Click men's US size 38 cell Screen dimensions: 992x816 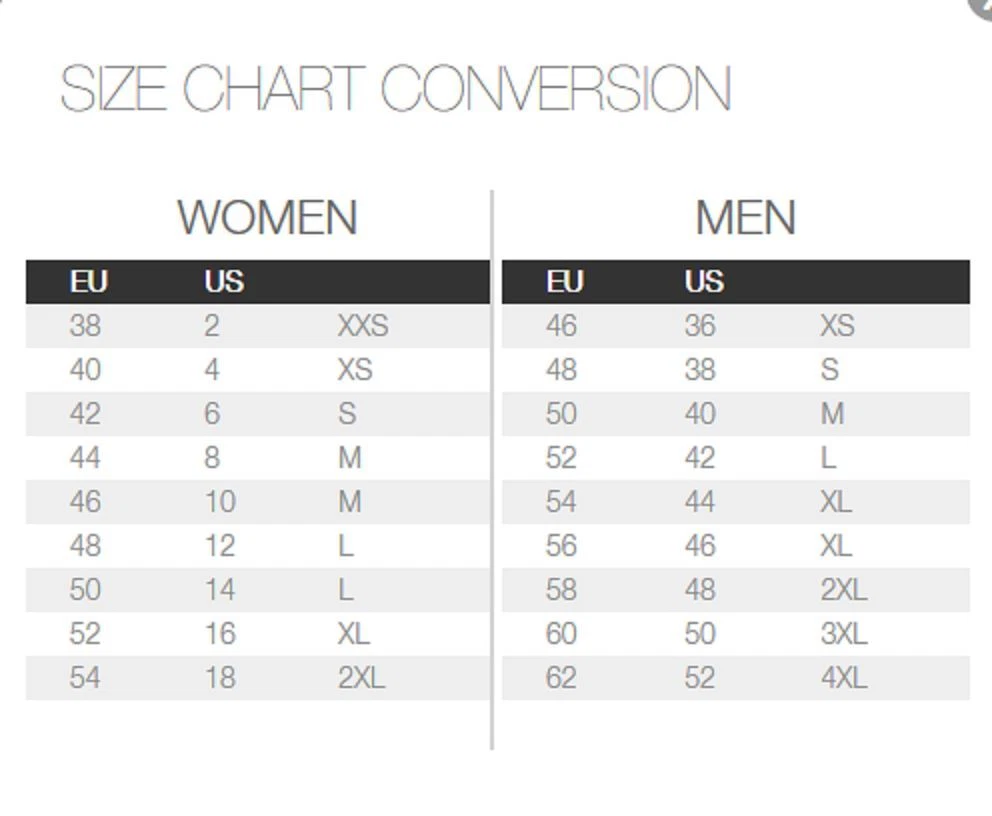(x=700, y=369)
